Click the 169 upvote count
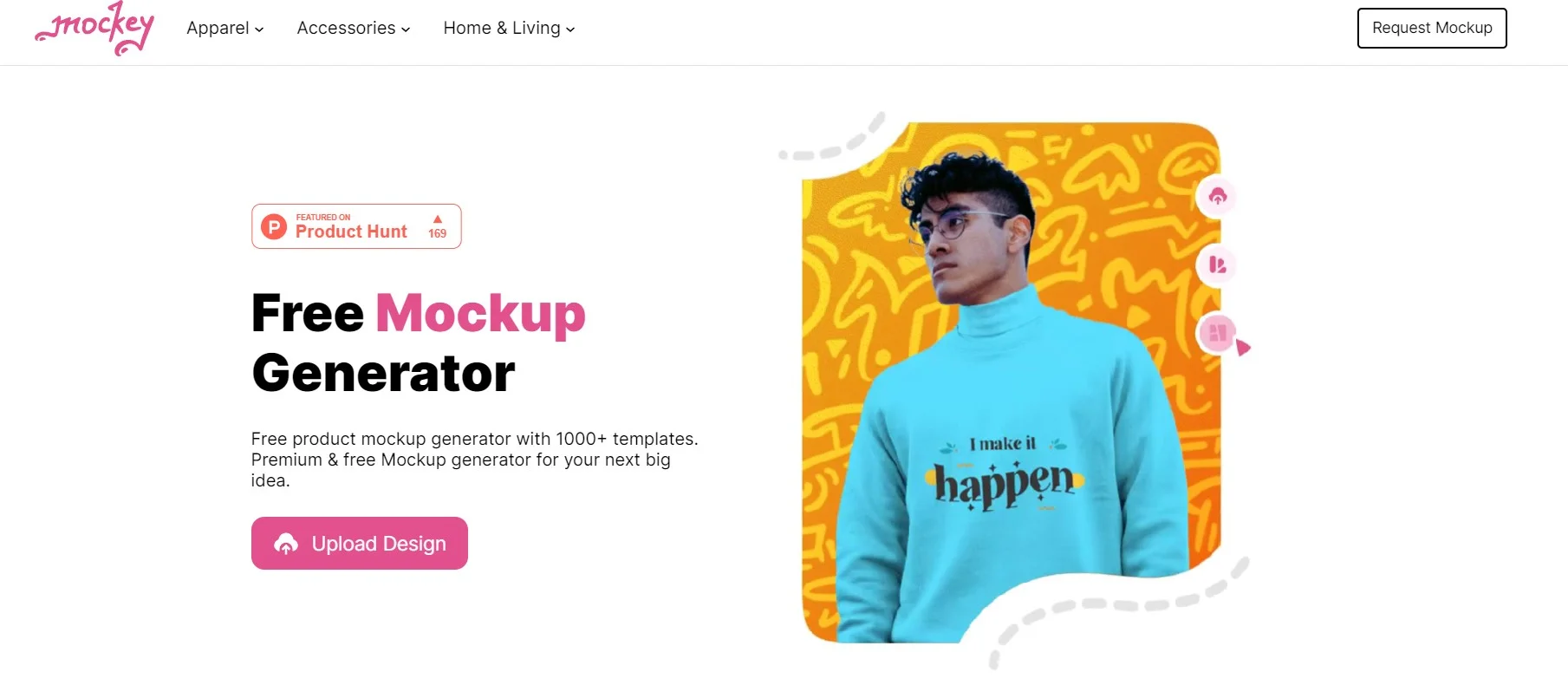 click(438, 234)
